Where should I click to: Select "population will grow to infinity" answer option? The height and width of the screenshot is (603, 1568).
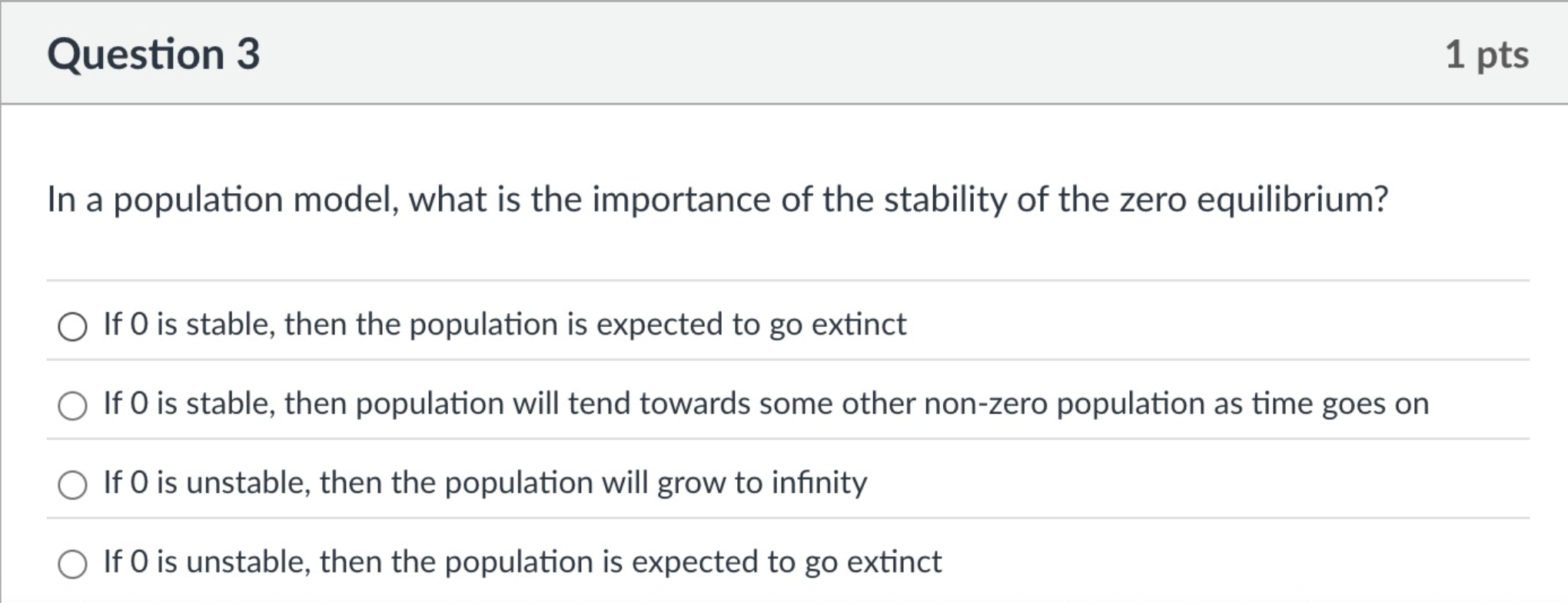72,485
